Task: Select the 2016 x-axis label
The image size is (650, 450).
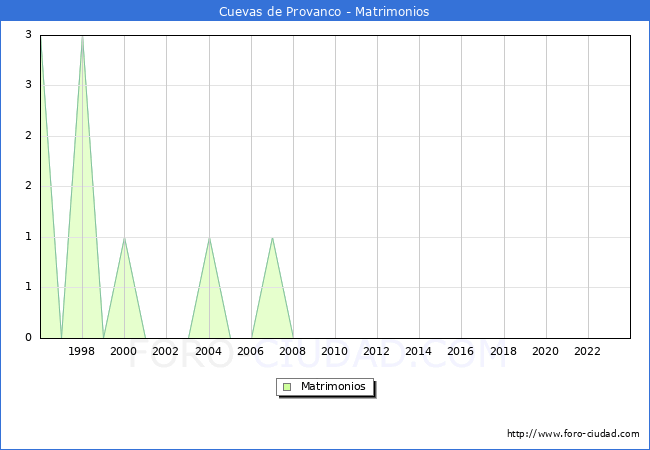Action: [x=461, y=352]
